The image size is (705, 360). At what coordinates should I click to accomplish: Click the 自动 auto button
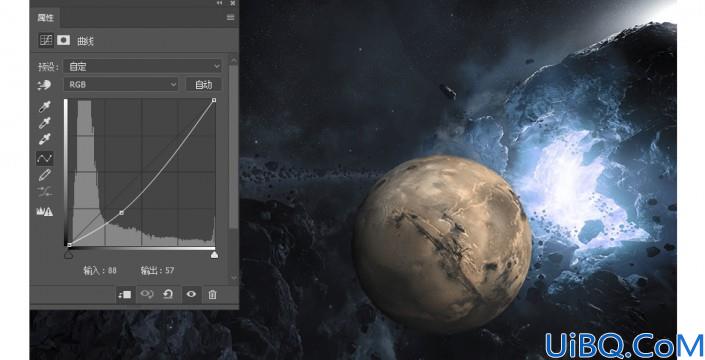[204, 84]
